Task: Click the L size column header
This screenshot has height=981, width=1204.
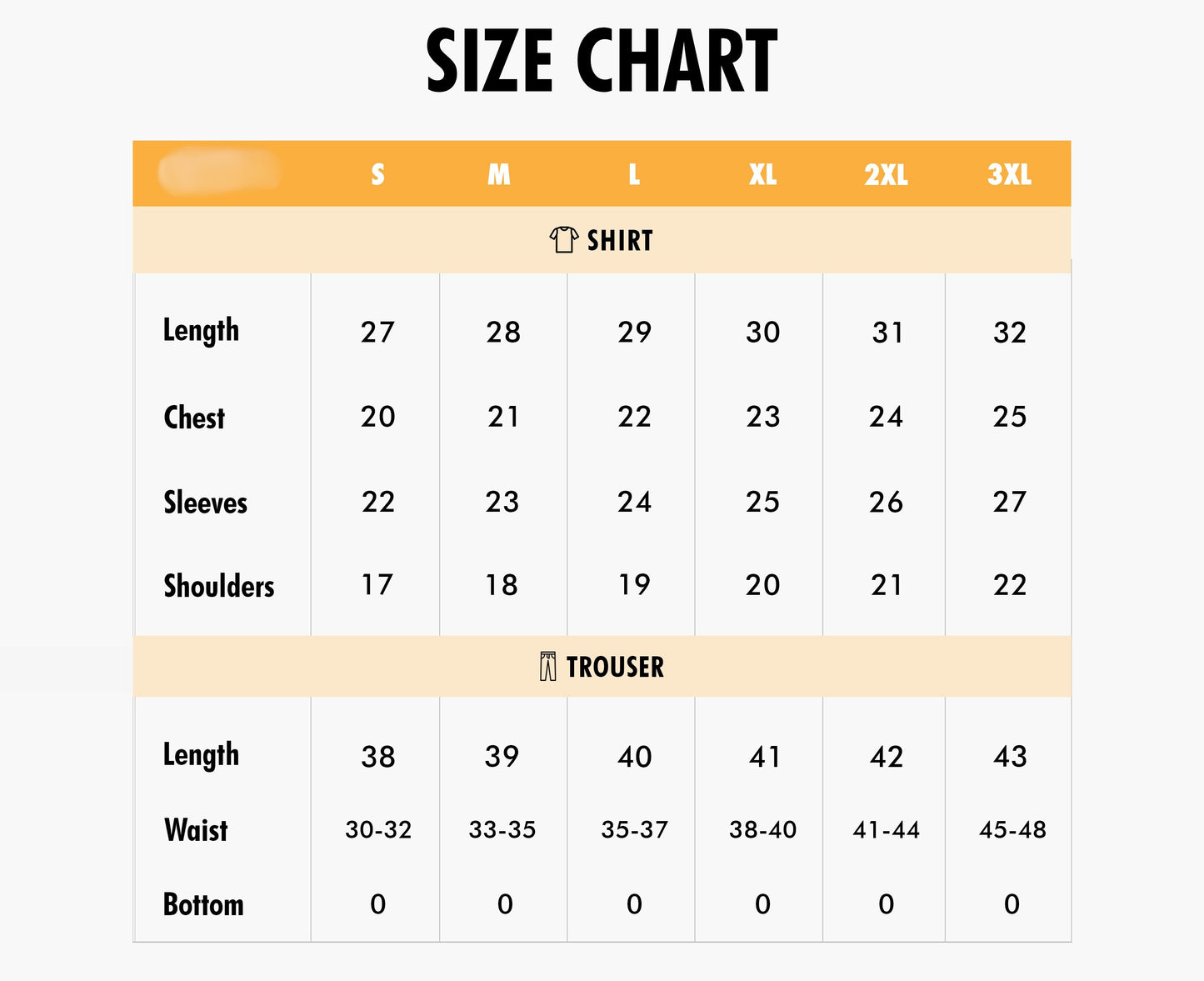Action: point(634,175)
